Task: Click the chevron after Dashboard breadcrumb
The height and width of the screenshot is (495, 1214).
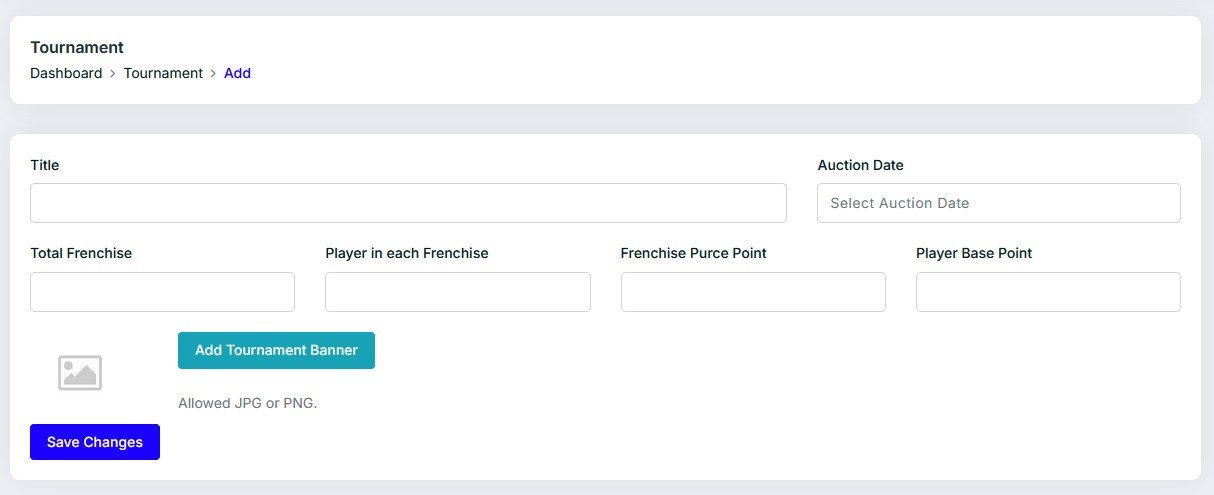Action: click(113, 74)
